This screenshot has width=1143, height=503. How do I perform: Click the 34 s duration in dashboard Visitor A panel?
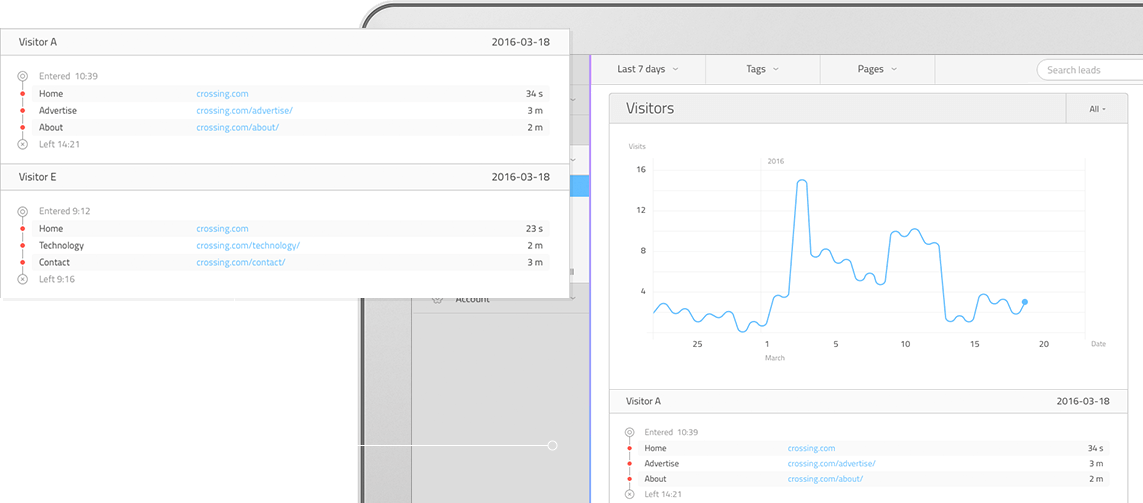[x=1095, y=448]
